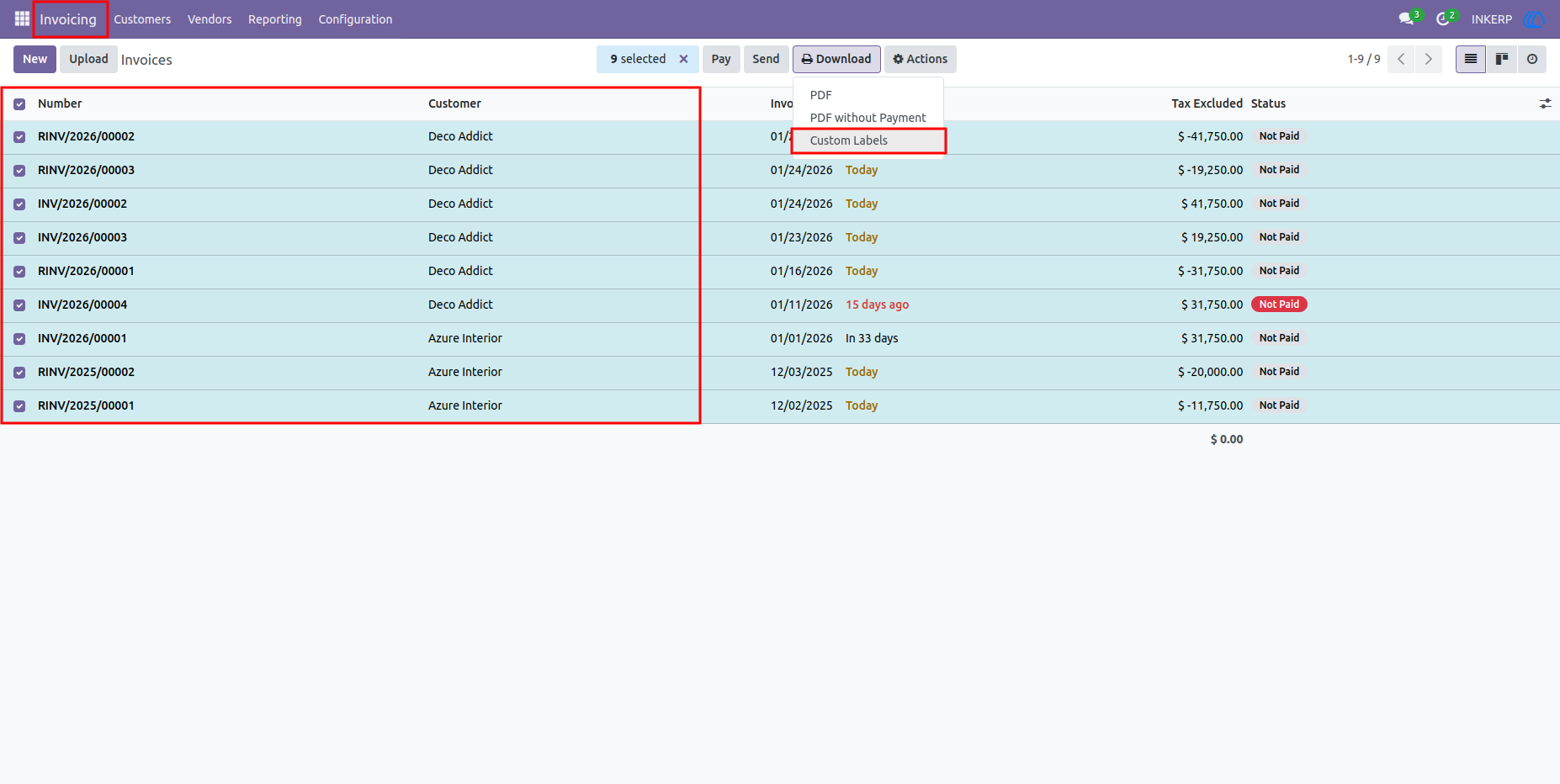
Task: Click the 1-9 / 9 pager counter
Action: click(x=1364, y=59)
